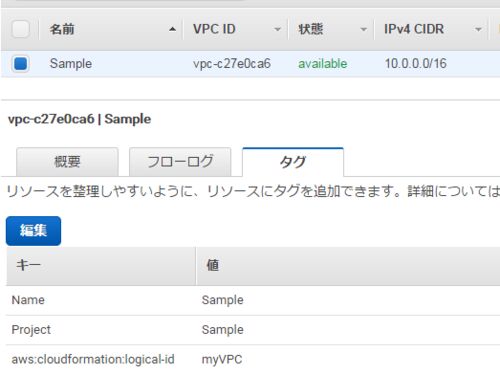This screenshot has height=374, width=500.
Task: Uncheck the Sample VPC row checkbox
Action: 21,63
